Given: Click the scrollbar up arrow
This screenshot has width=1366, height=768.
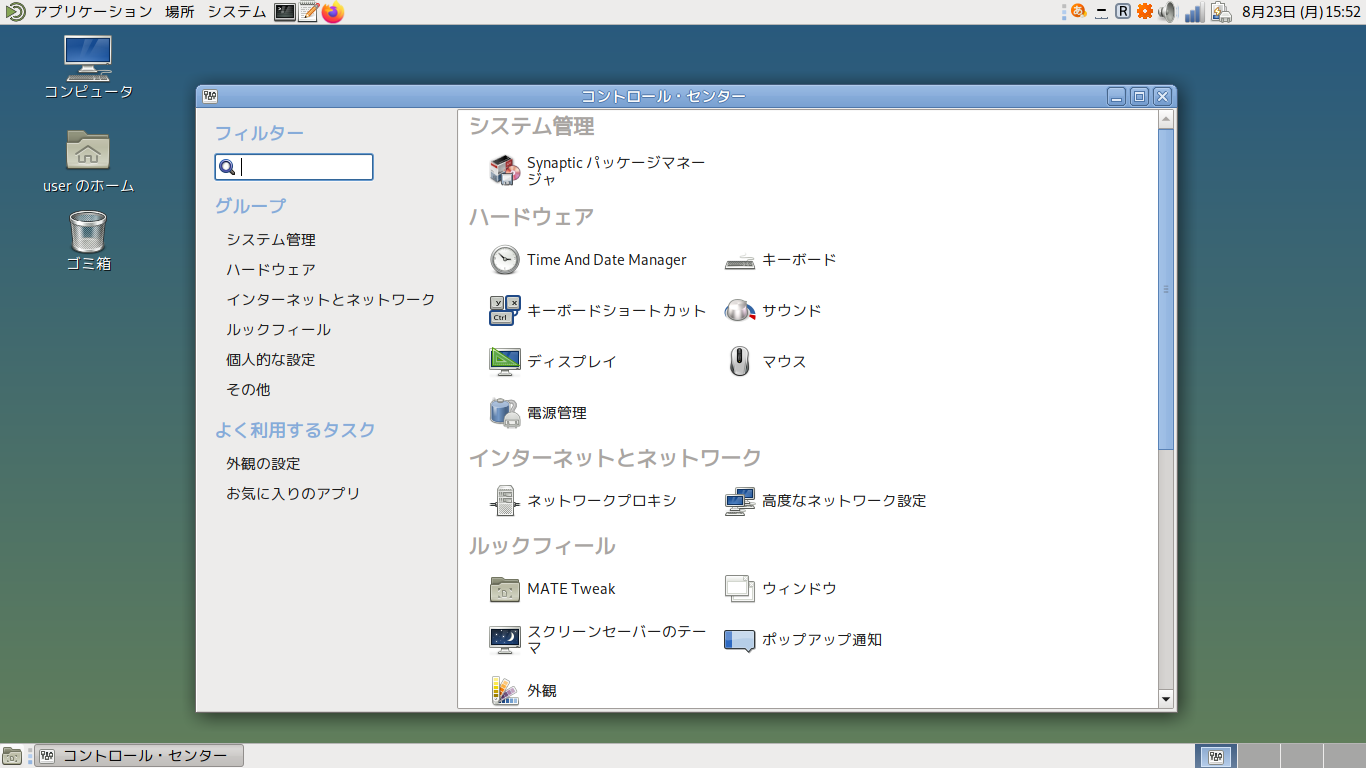Looking at the screenshot, I should [1165, 118].
